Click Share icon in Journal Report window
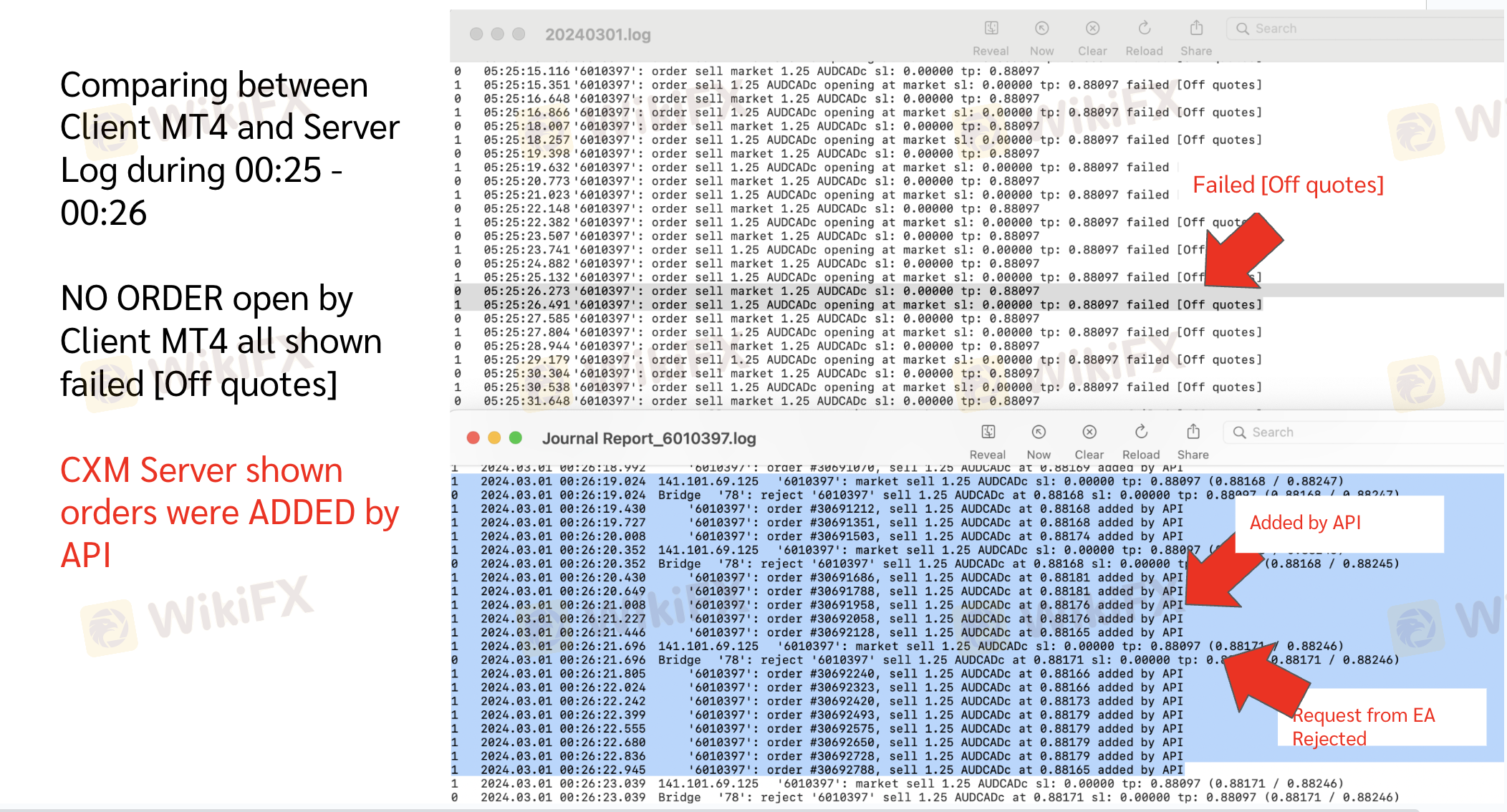This screenshot has width=1507, height=812. click(1193, 432)
